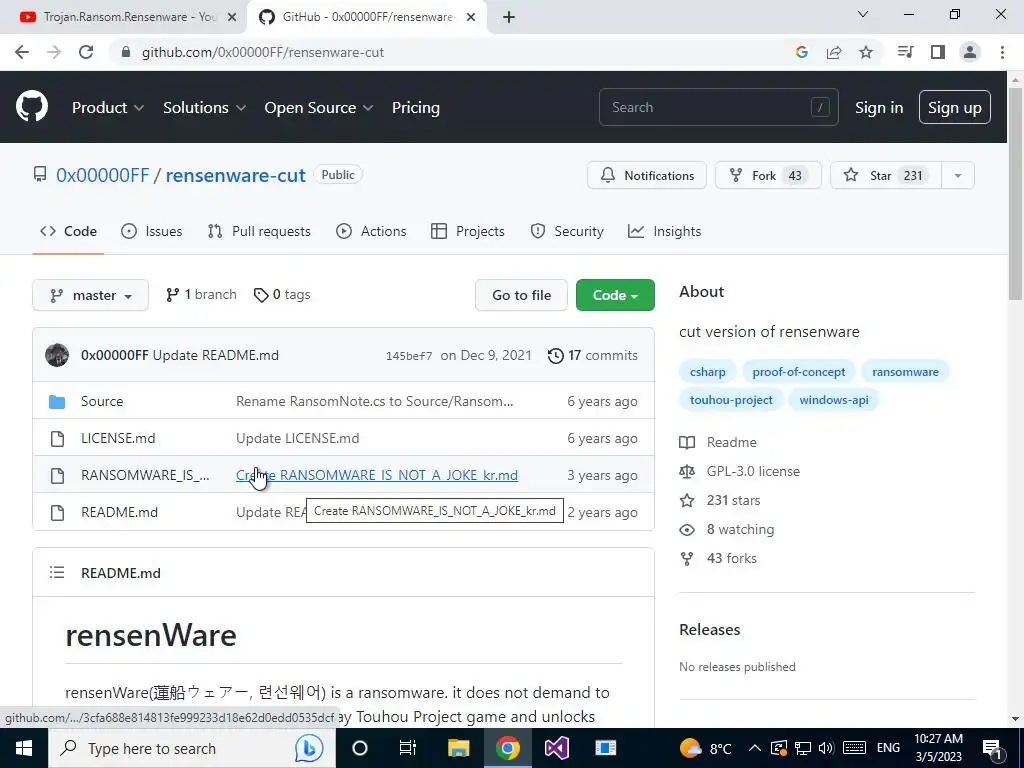Click the Sign in link
The image size is (1024, 768).
pos(879,107)
